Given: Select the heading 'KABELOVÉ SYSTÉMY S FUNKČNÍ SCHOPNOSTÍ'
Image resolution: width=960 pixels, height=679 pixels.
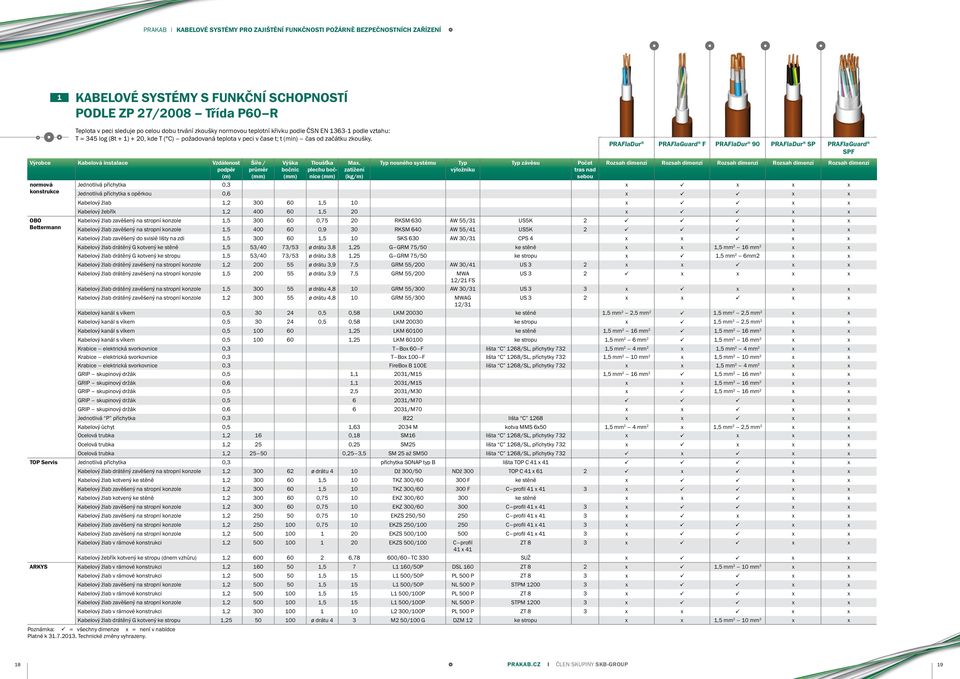Looking at the screenshot, I should point(211,98).
